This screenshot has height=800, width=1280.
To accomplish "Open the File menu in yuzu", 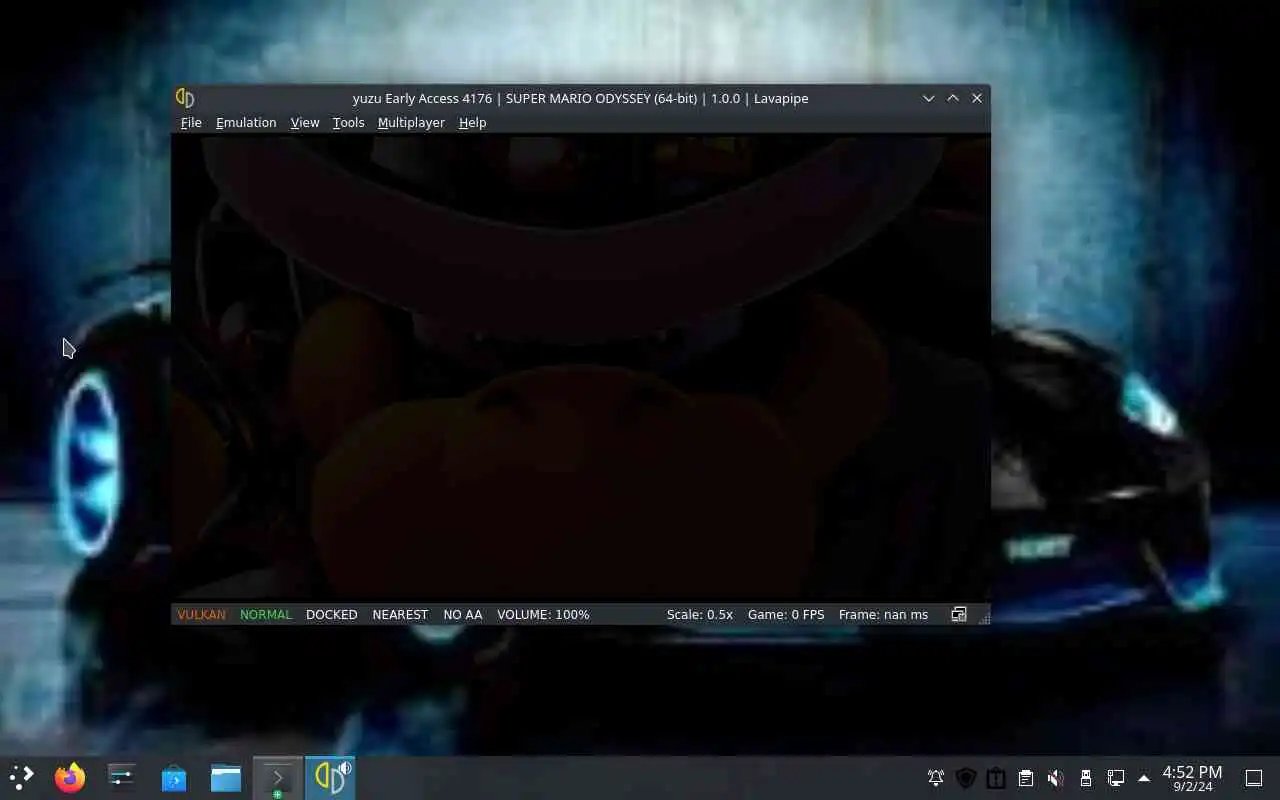I will pos(191,122).
